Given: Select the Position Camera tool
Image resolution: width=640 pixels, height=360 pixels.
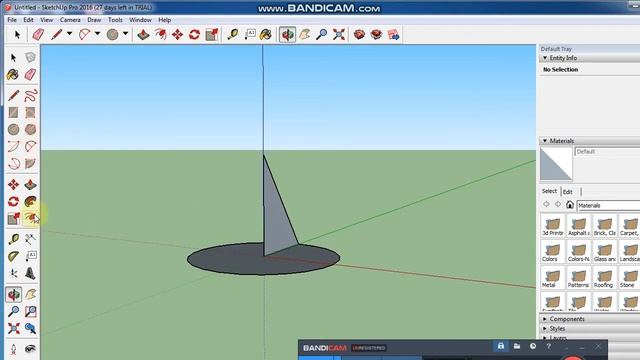Looking at the screenshot, I should coord(13,349).
